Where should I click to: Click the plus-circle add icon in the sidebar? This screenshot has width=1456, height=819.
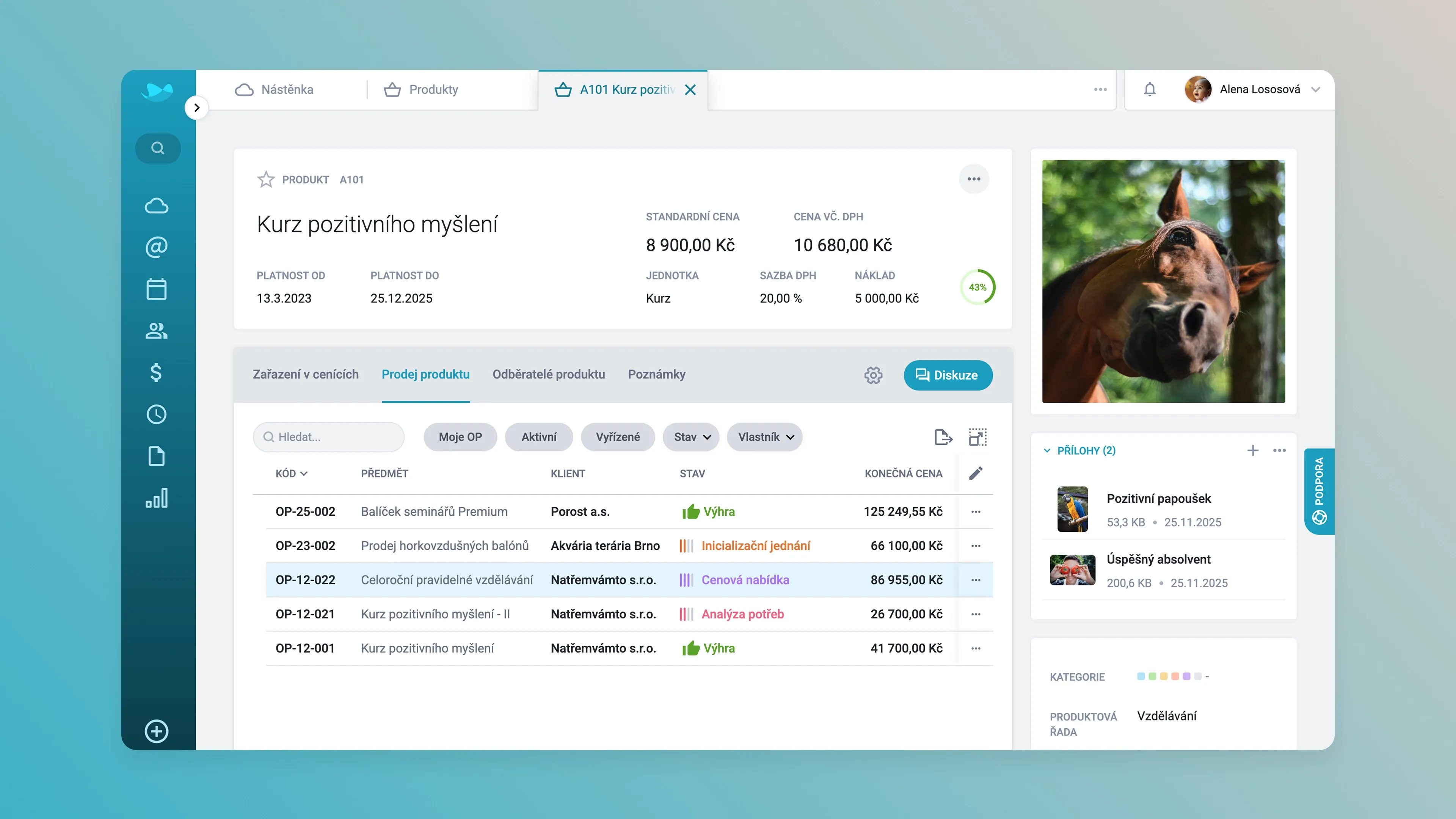[157, 731]
